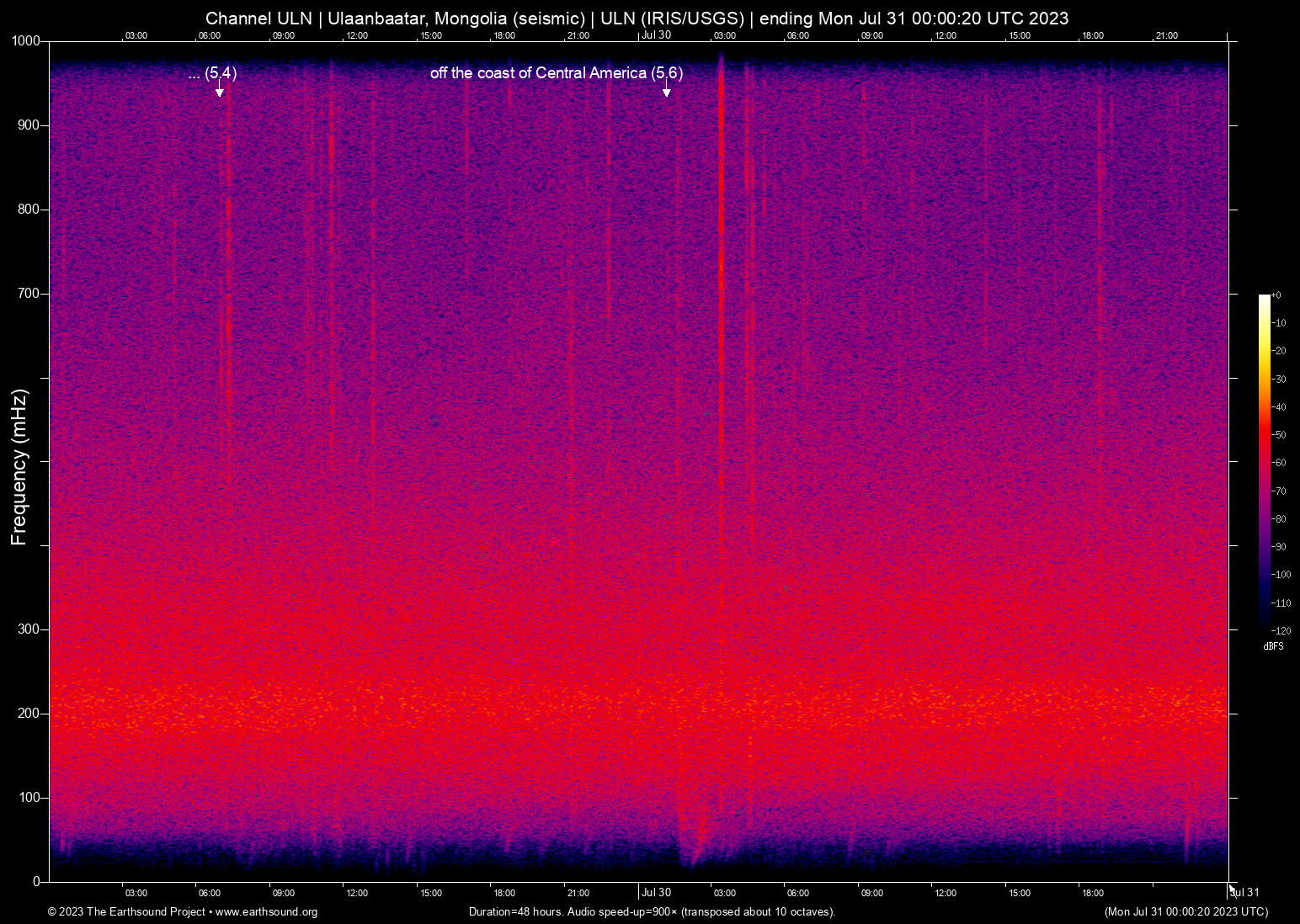1300x924 pixels.
Task: Click the arrow marker below the (5.4) annotation
Action: (219, 91)
